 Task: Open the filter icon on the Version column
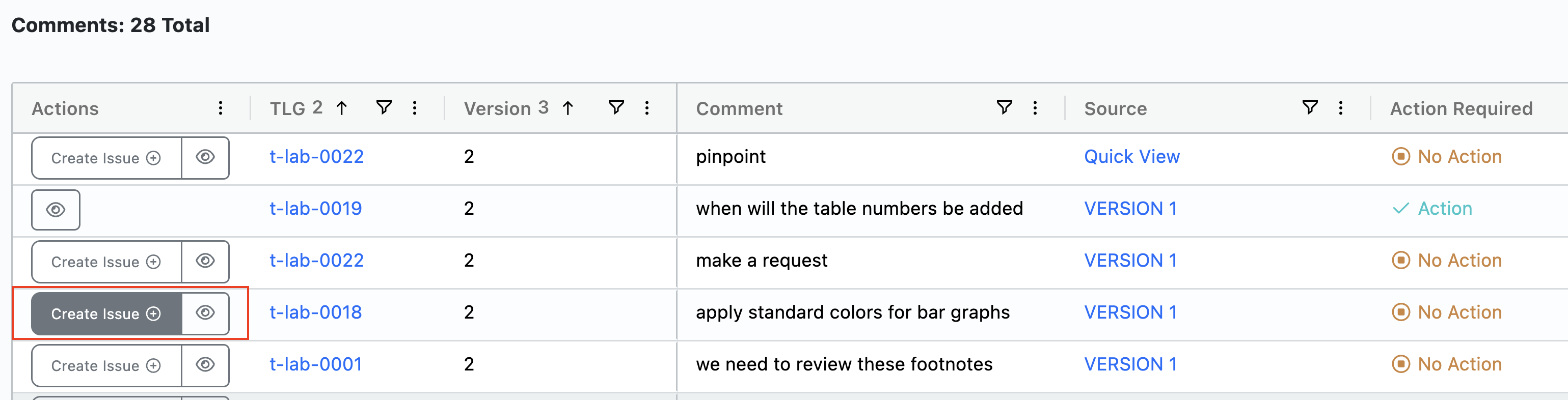[616, 107]
